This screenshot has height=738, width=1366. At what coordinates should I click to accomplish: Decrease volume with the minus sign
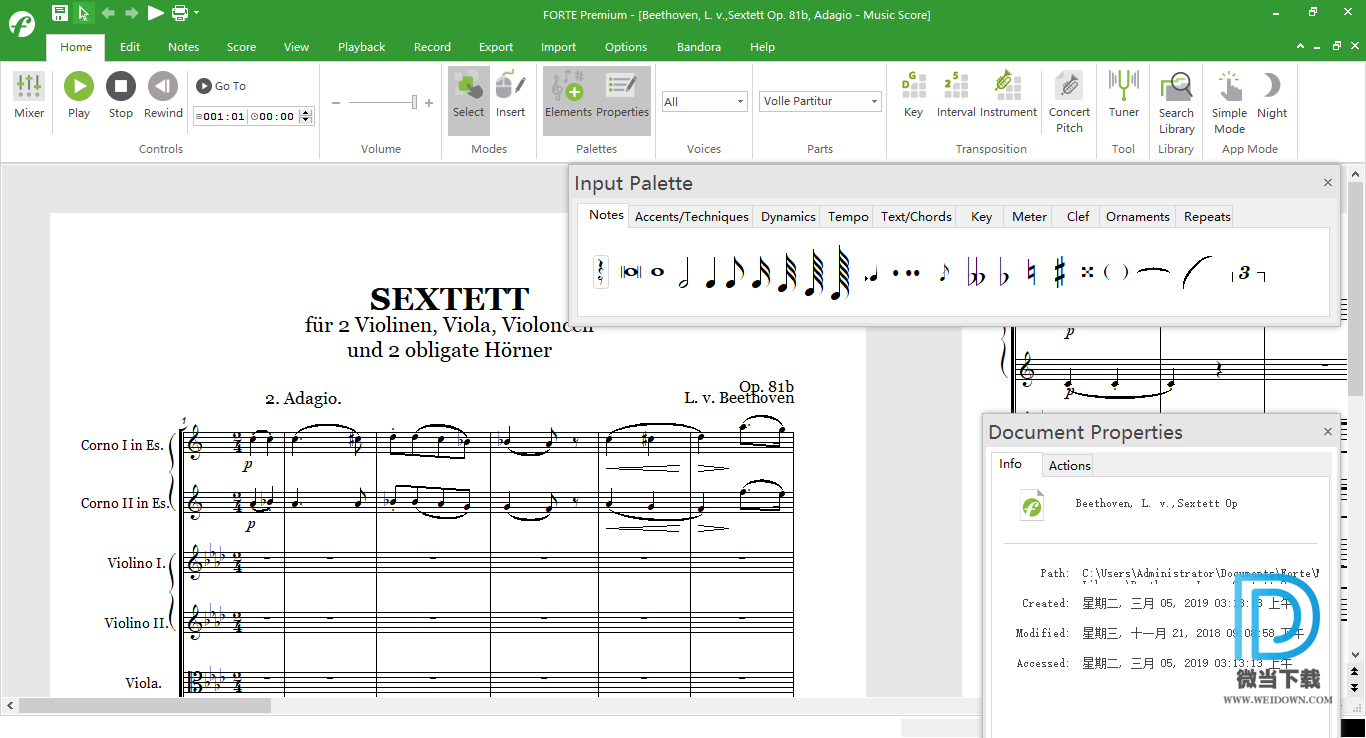point(337,103)
